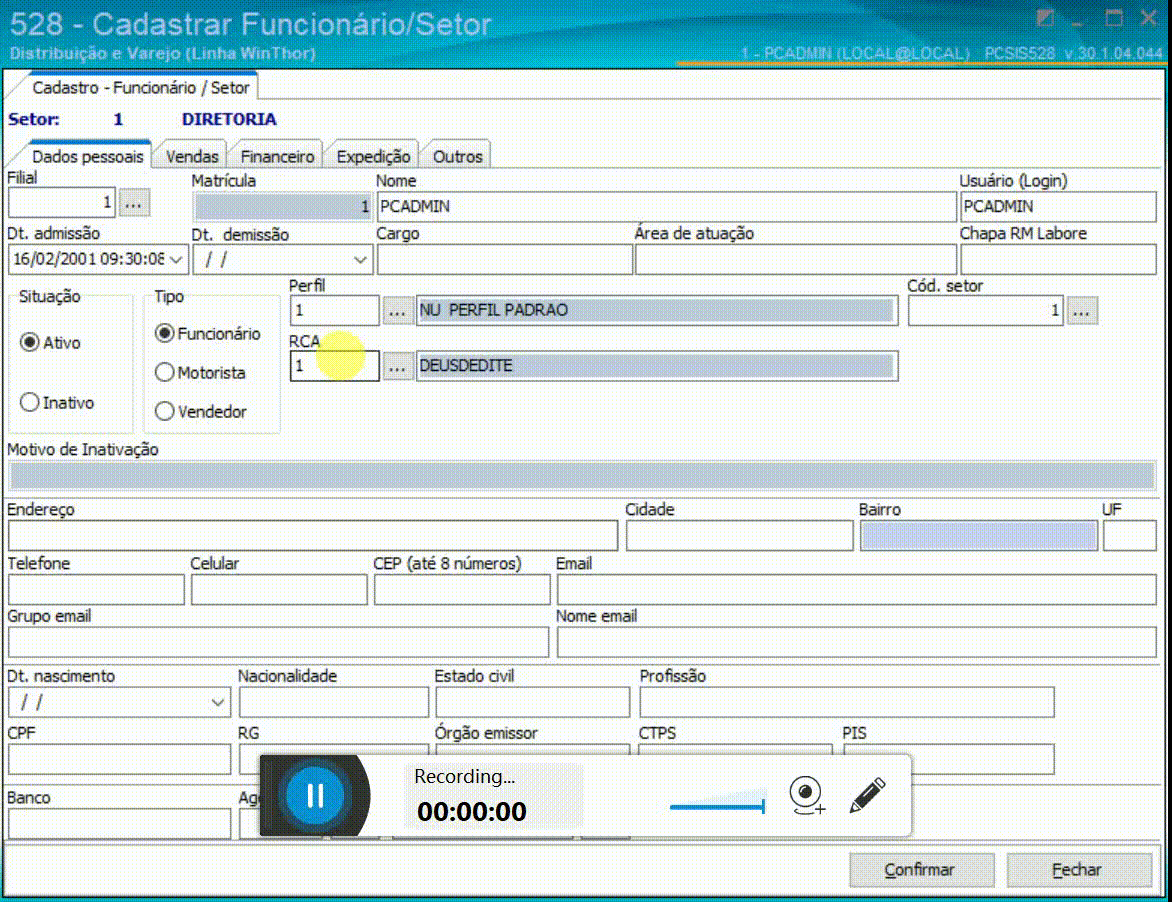Click the DEUSDEDITE RCA name field
The image size is (1172, 902).
[656, 366]
